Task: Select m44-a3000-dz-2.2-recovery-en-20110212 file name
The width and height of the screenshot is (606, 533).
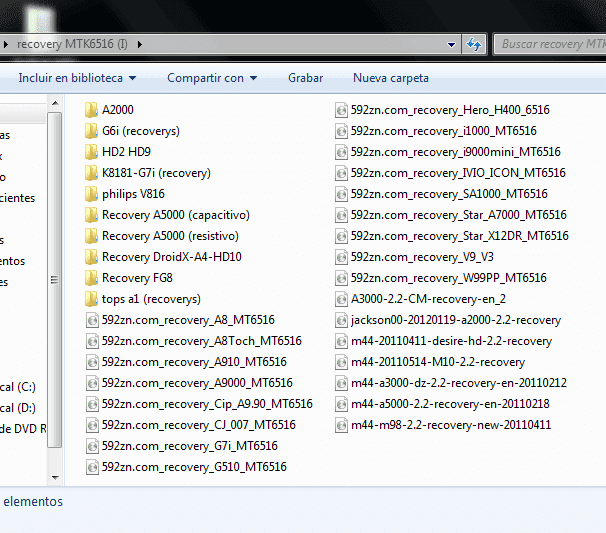Action: click(459, 383)
